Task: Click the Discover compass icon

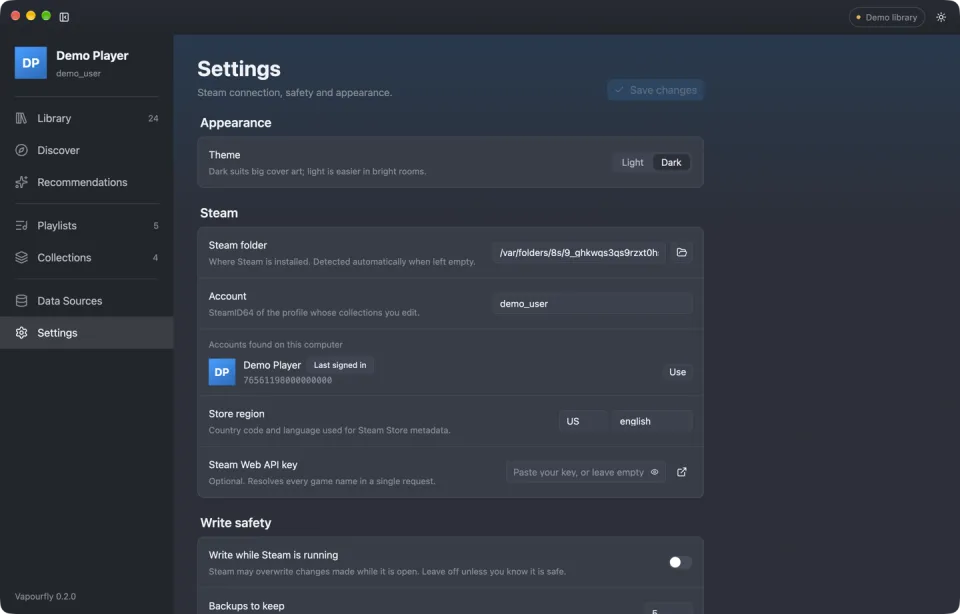Action: [x=21, y=150]
